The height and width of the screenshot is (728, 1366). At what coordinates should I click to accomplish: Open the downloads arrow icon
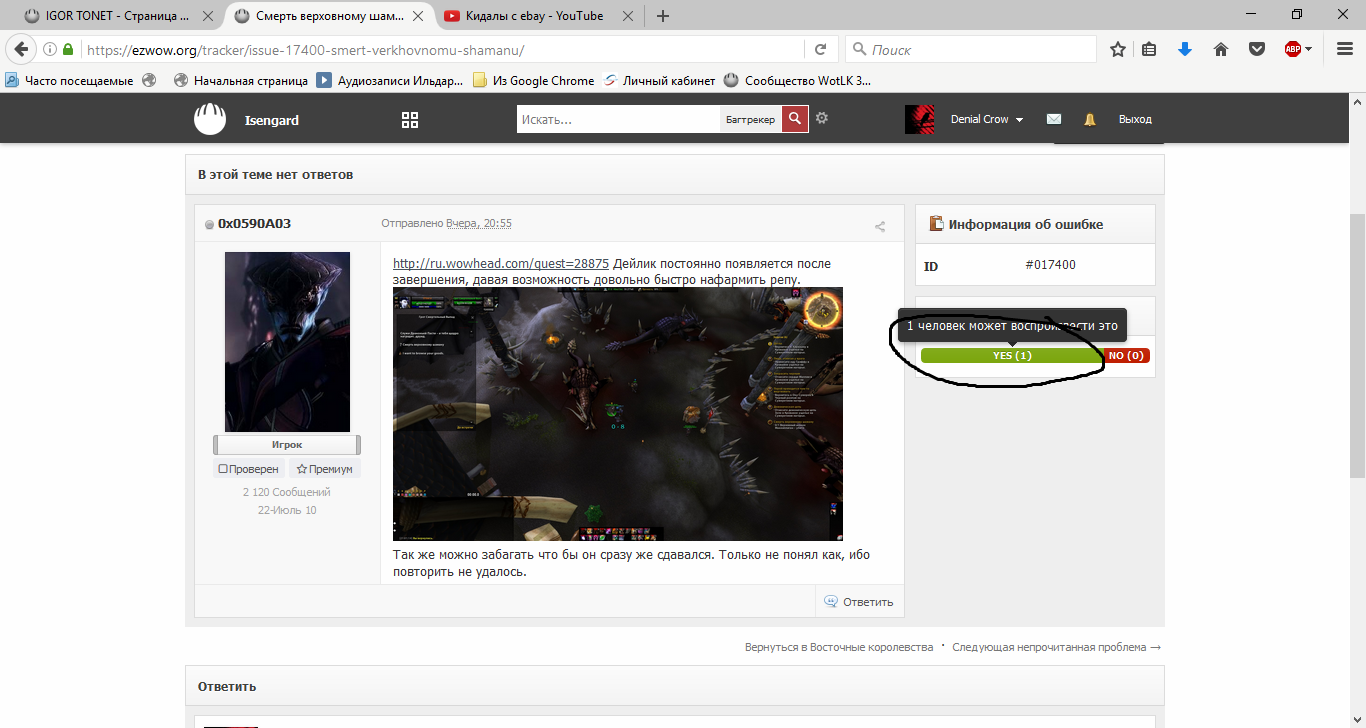(1185, 49)
